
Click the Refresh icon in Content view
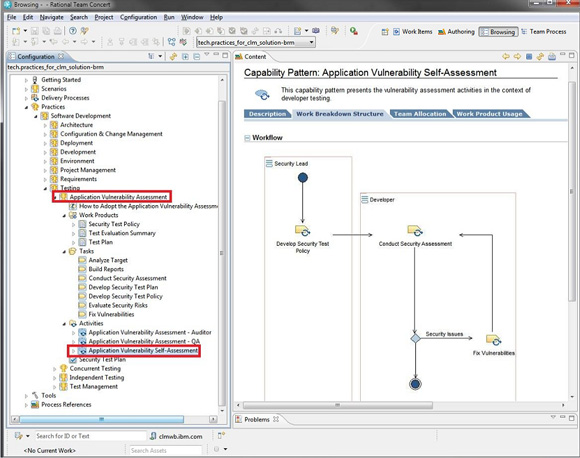pyautogui.click(x=540, y=57)
